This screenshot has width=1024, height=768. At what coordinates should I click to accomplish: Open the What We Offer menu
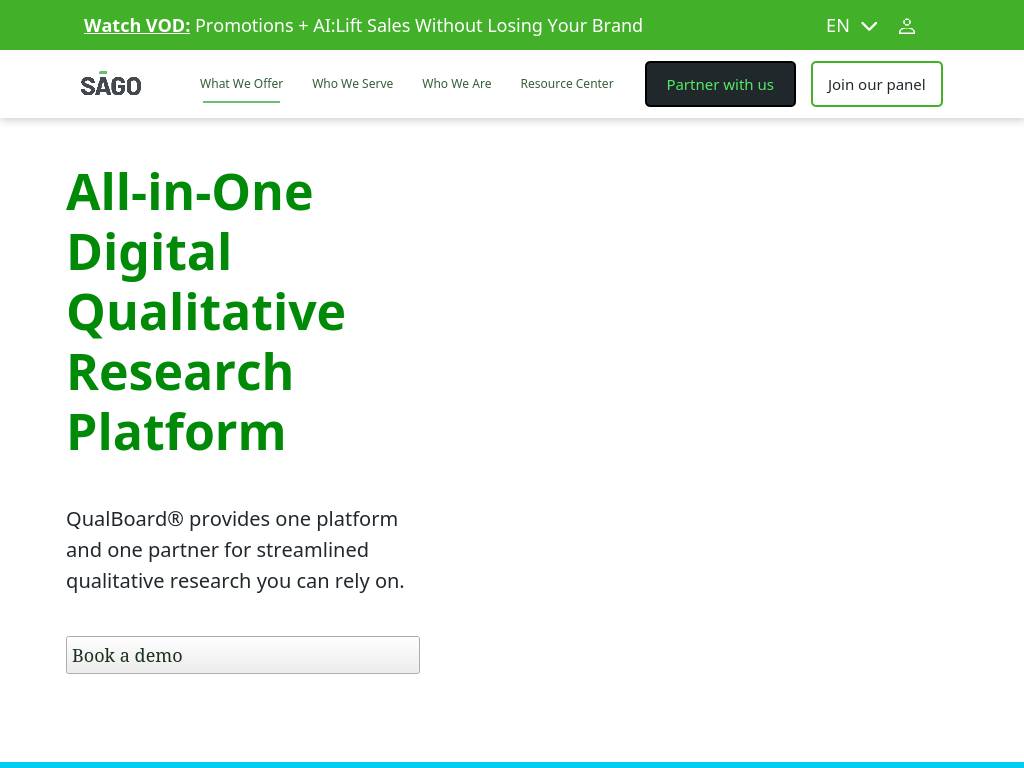tap(241, 84)
